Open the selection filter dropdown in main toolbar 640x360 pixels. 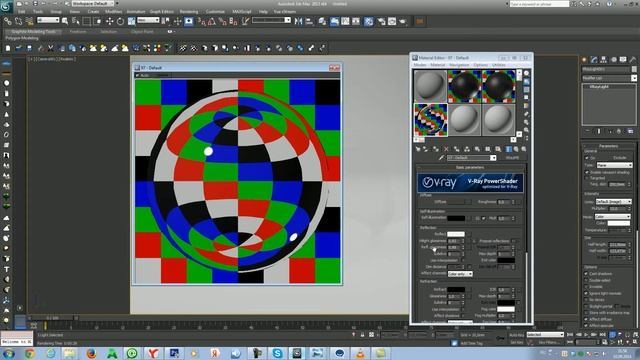coord(48,20)
